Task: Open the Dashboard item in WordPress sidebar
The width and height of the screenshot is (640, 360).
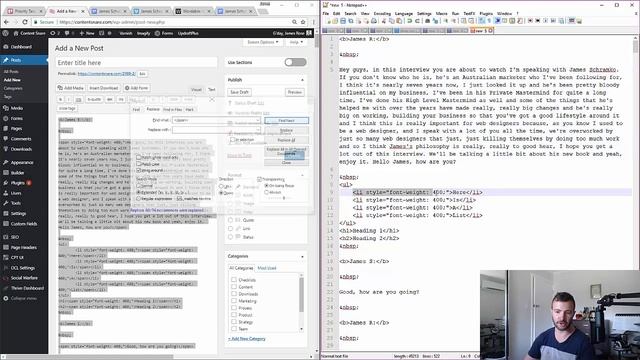Action: [20, 47]
